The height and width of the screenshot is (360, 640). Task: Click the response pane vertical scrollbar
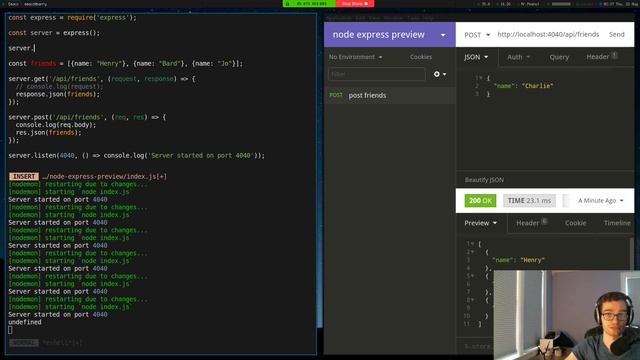[632, 253]
